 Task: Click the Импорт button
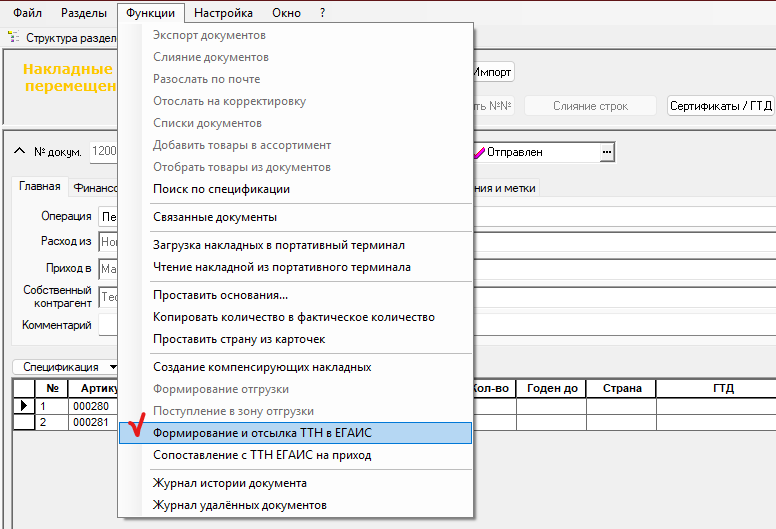pos(493,72)
